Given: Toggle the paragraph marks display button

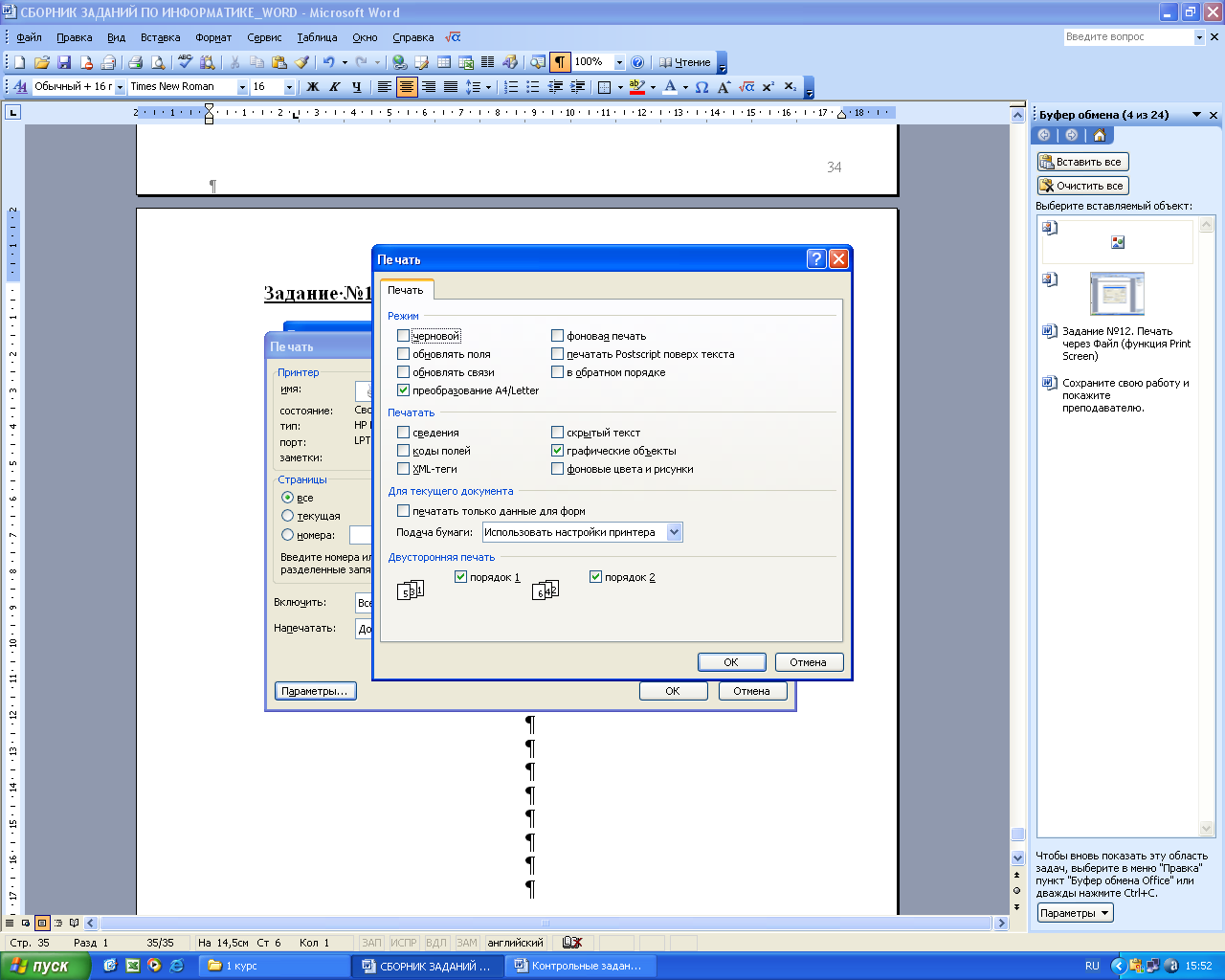Looking at the screenshot, I should pyautogui.click(x=560, y=62).
